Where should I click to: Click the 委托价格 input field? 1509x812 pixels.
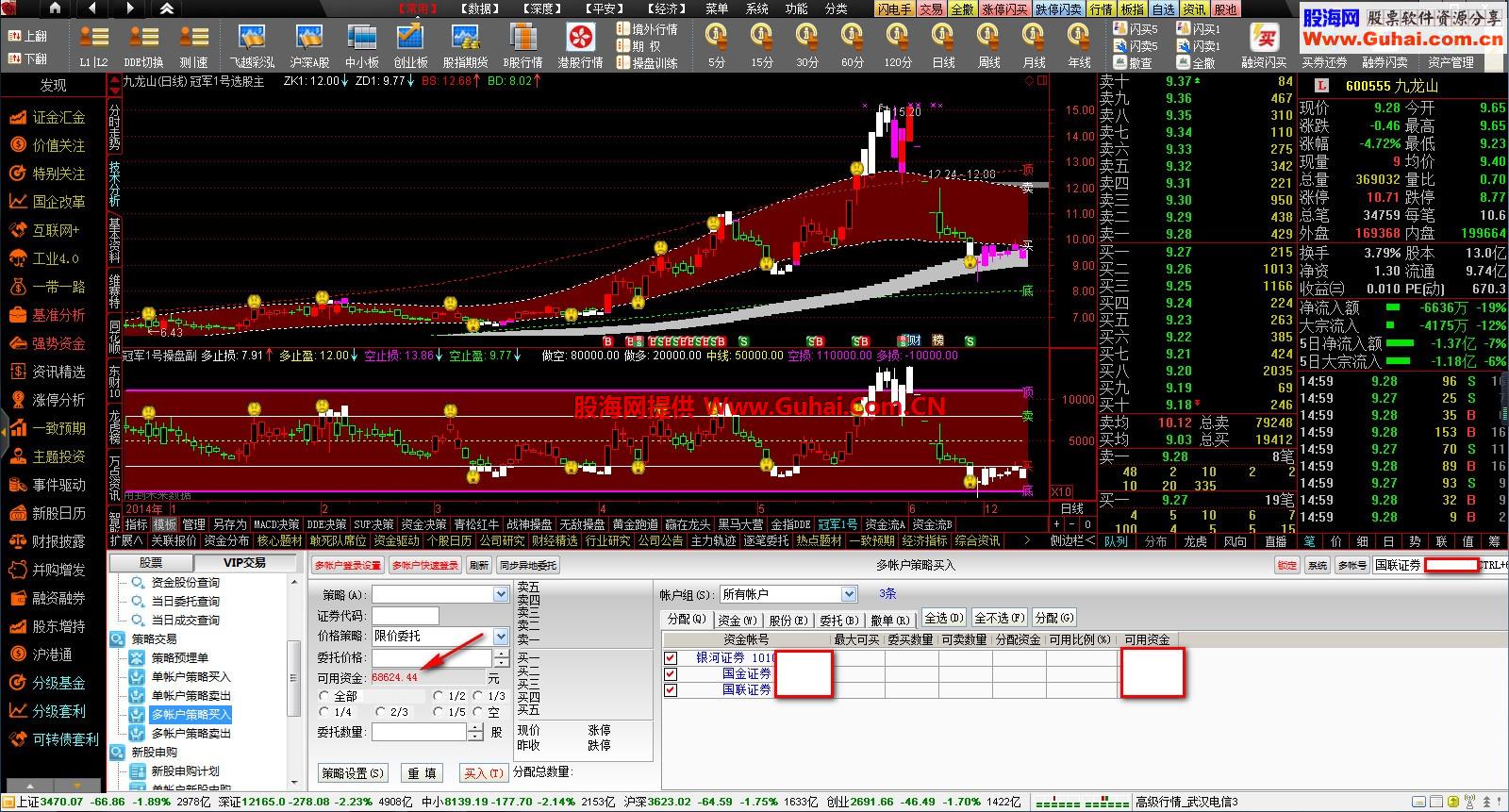pyautogui.click(x=433, y=657)
